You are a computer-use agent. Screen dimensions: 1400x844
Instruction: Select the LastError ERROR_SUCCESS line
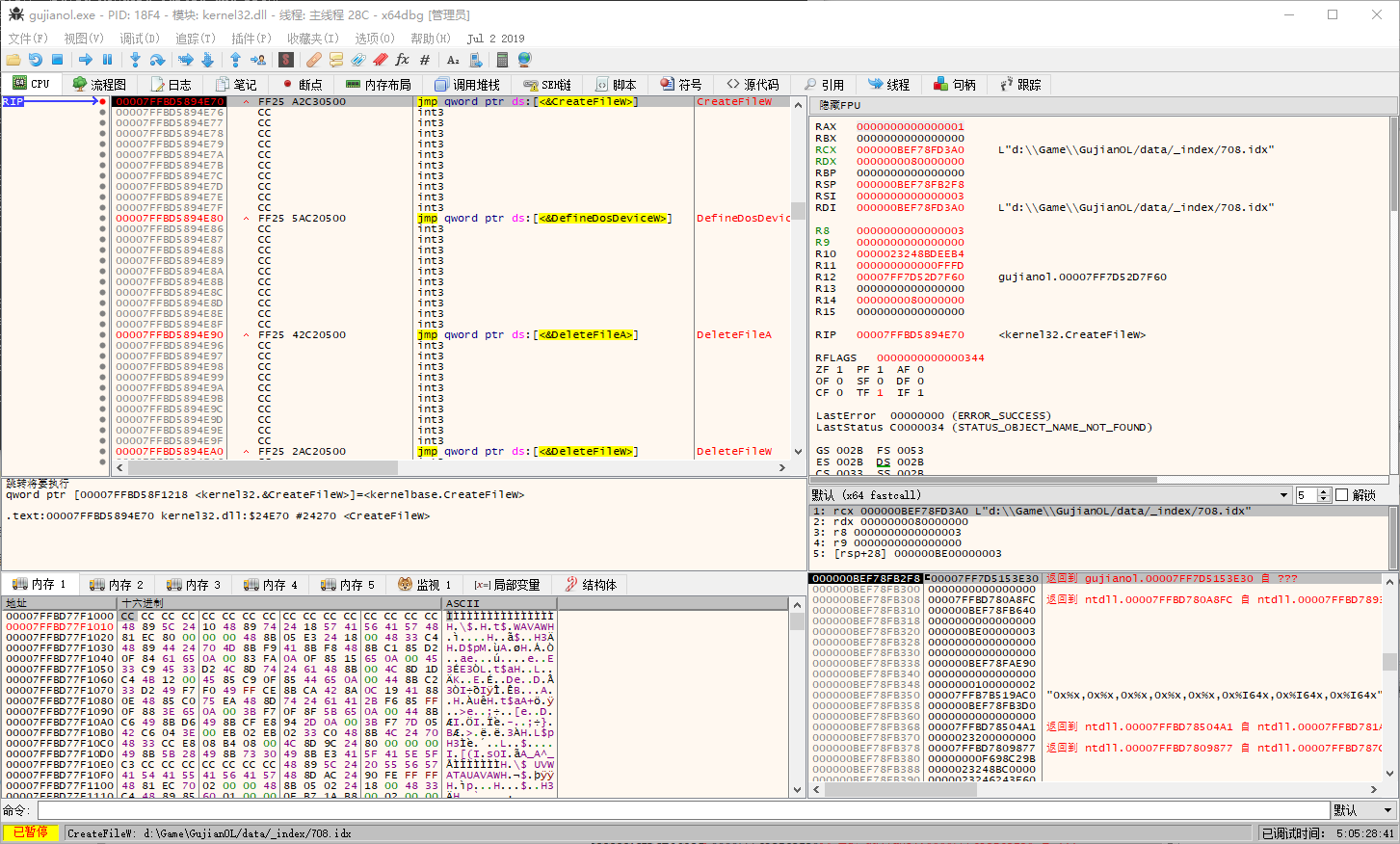[933, 416]
